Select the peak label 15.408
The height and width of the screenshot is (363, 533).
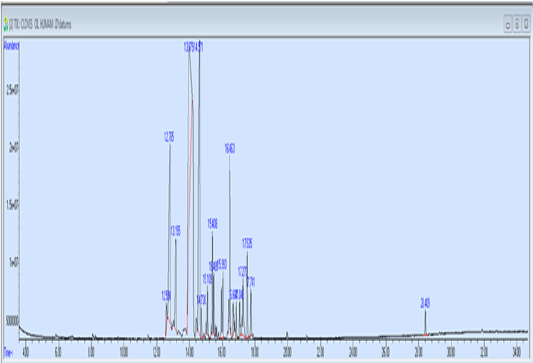[212, 224]
